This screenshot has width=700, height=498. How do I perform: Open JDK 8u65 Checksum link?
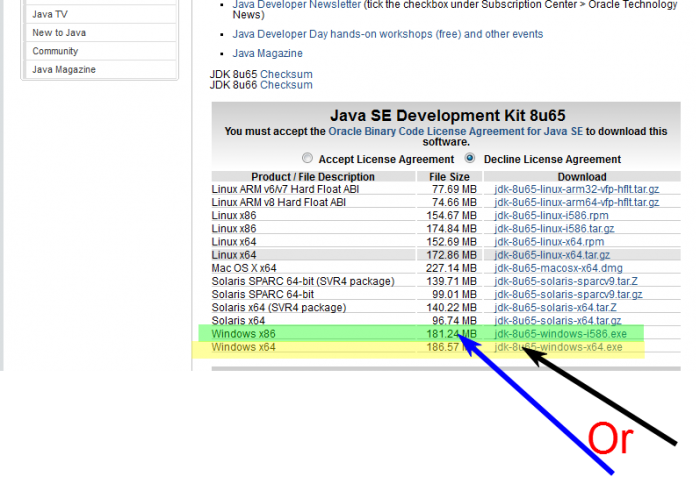coord(286,74)
